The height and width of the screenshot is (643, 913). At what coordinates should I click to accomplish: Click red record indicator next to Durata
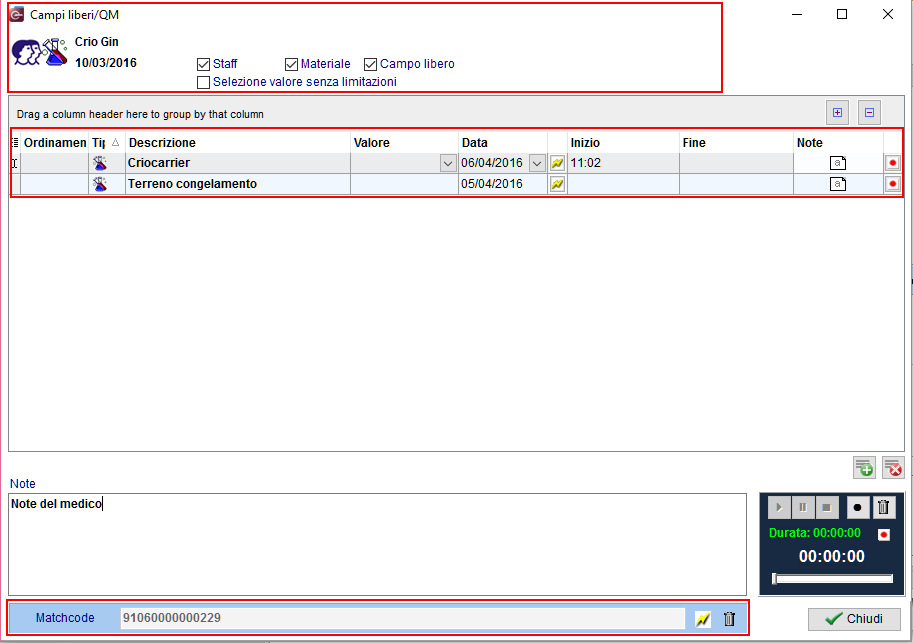coord(884,535)
